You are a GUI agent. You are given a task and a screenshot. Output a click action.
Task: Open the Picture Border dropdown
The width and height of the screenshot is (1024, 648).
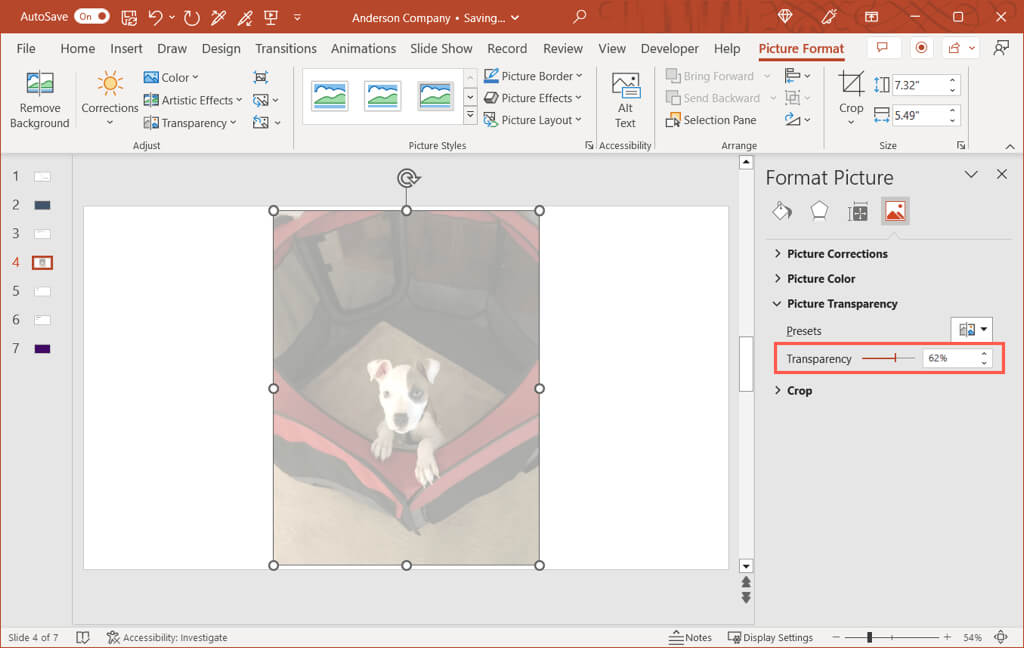tap(533, 76)
